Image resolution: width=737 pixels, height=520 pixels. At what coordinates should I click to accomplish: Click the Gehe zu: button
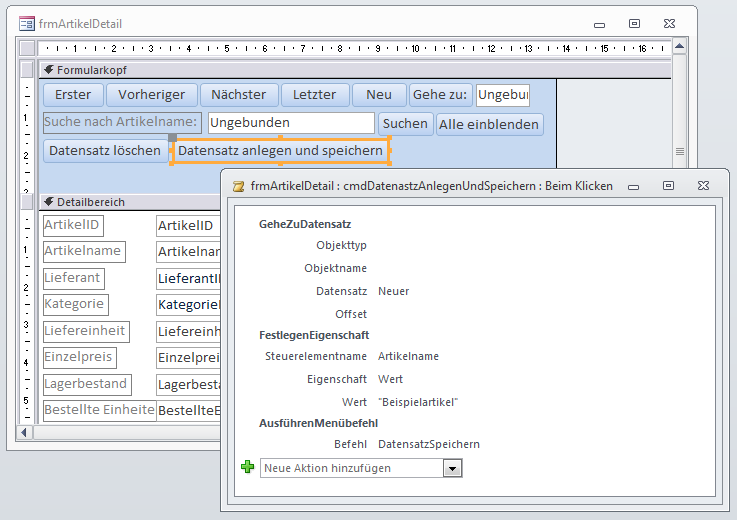coord(440,95)
